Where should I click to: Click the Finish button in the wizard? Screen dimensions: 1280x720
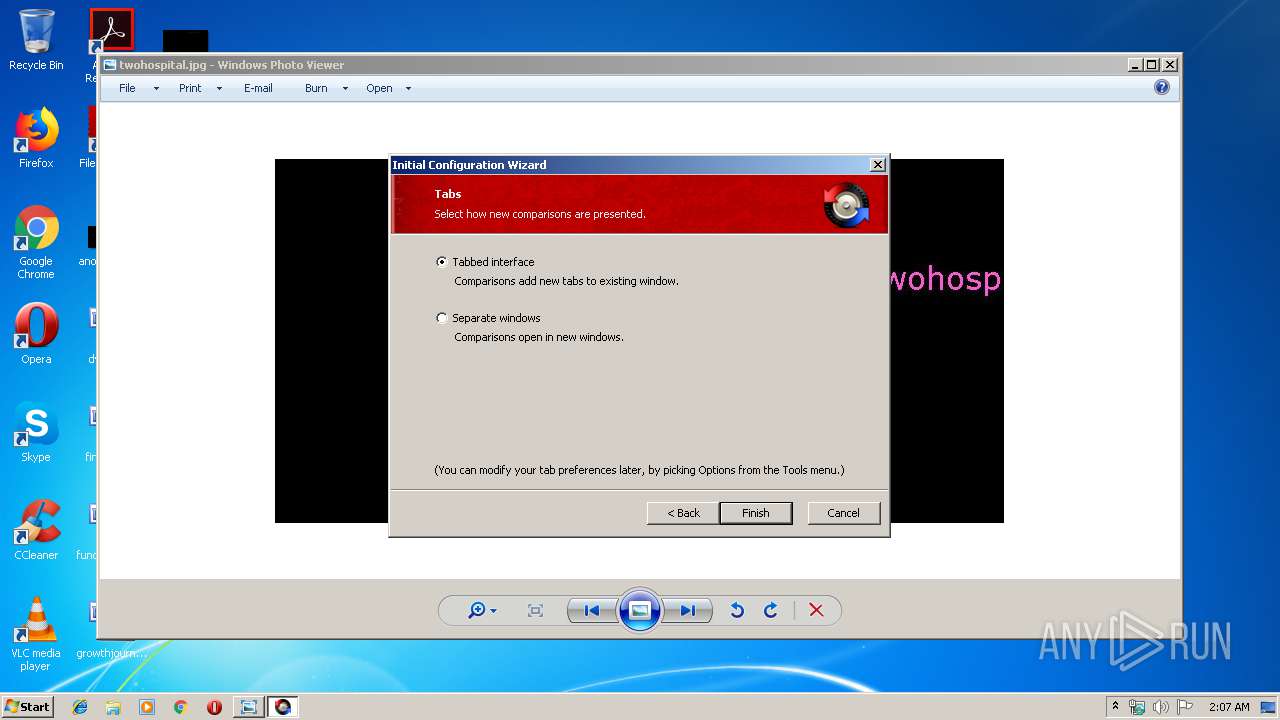point(756,513)
